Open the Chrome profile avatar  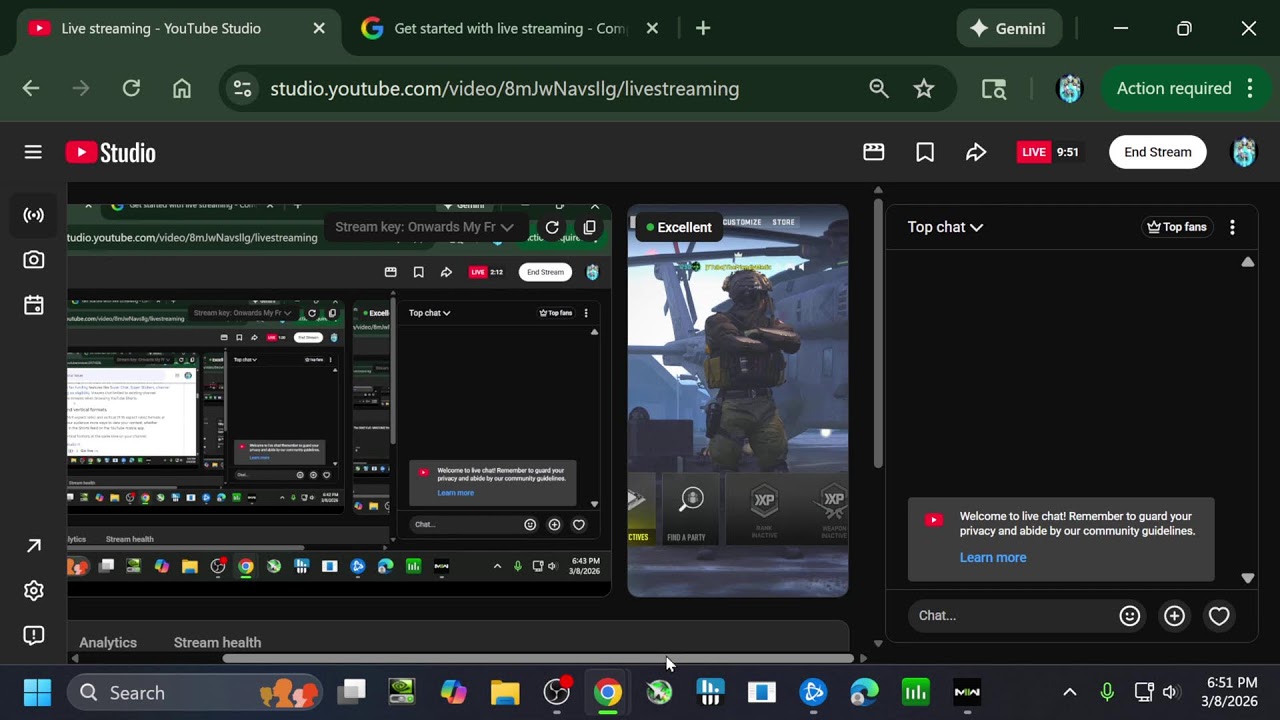1070,89
